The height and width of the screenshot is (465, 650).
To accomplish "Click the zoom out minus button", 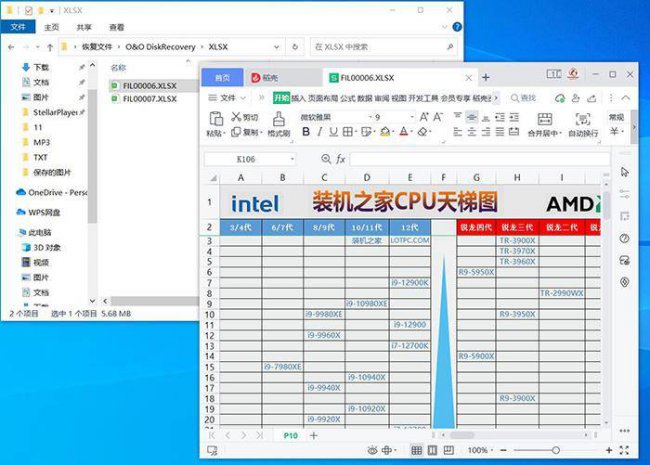I will click(x=503, y=450).
